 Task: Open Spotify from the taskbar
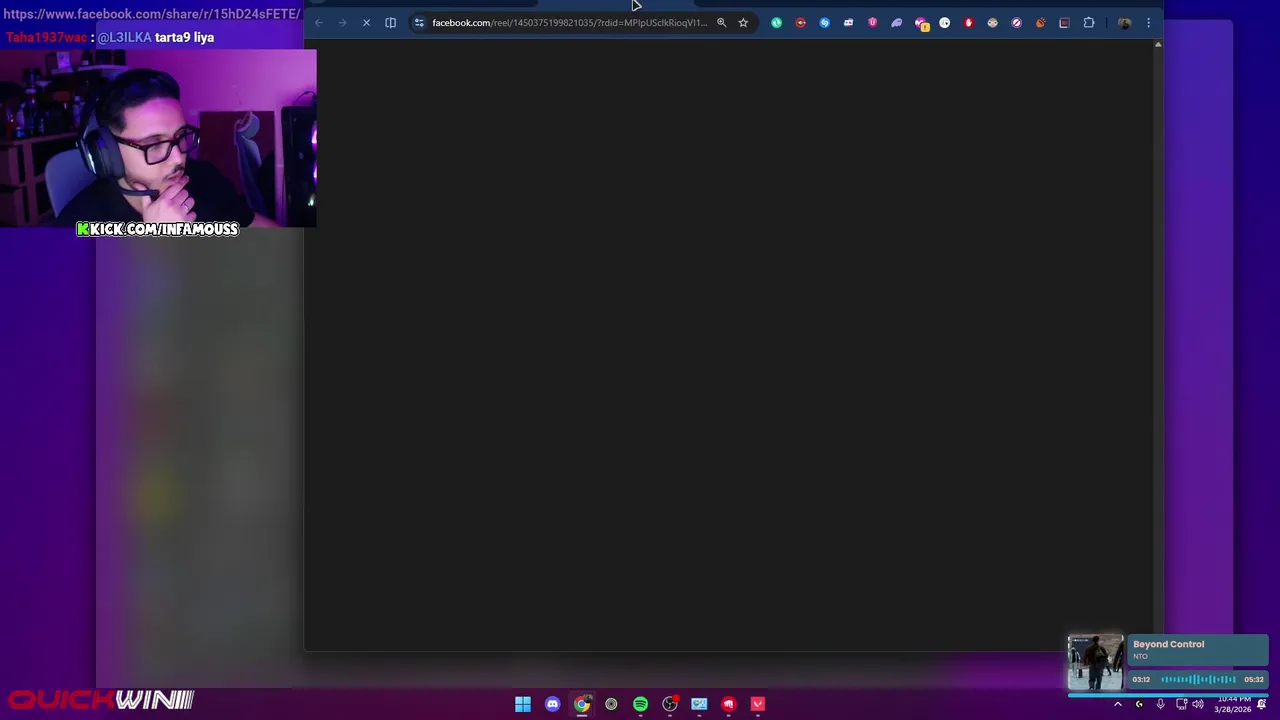(640, 704)
